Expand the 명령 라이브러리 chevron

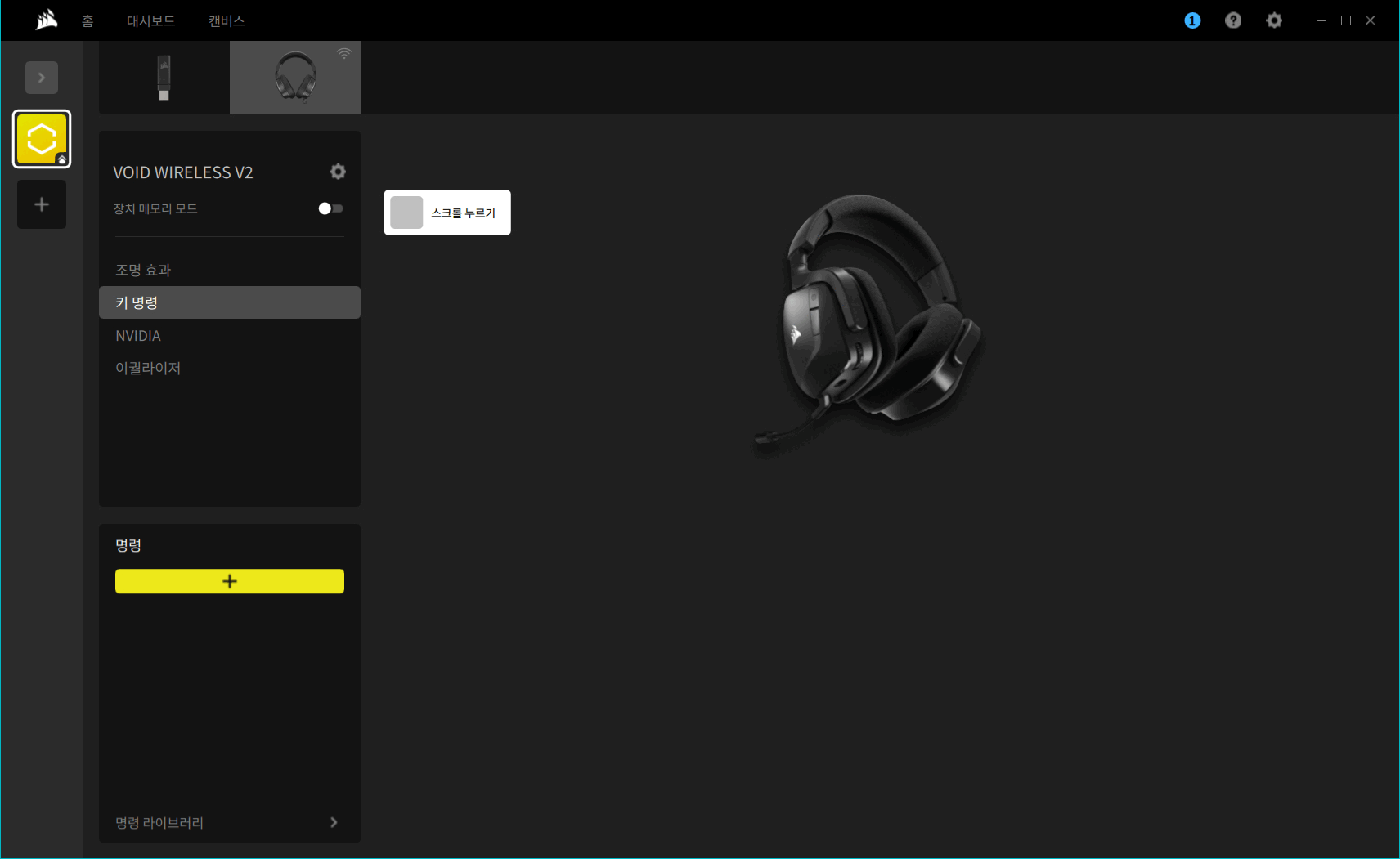pyautogui.click(x=334, y=822)
